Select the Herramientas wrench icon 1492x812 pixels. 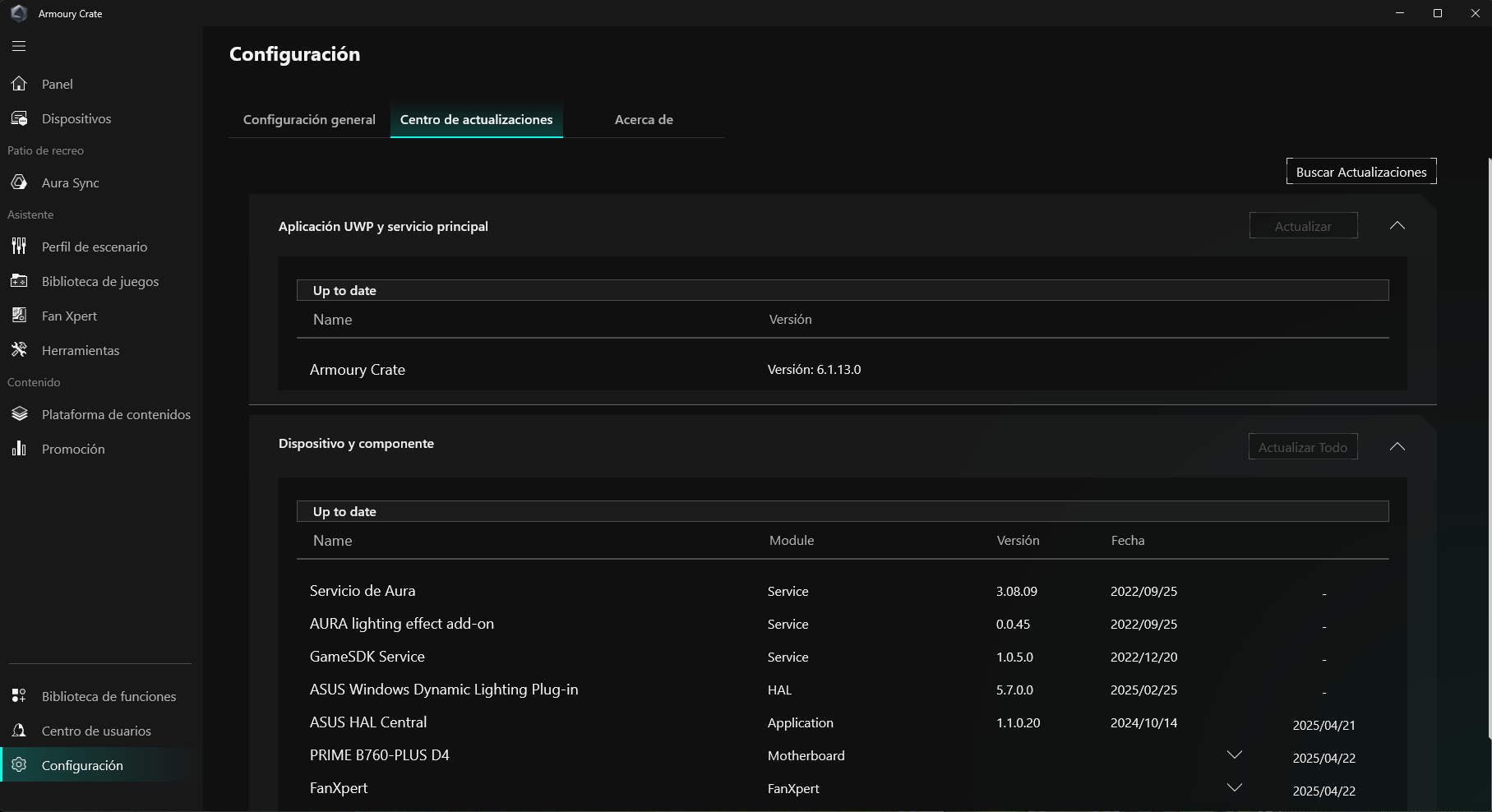pos(18,349)
